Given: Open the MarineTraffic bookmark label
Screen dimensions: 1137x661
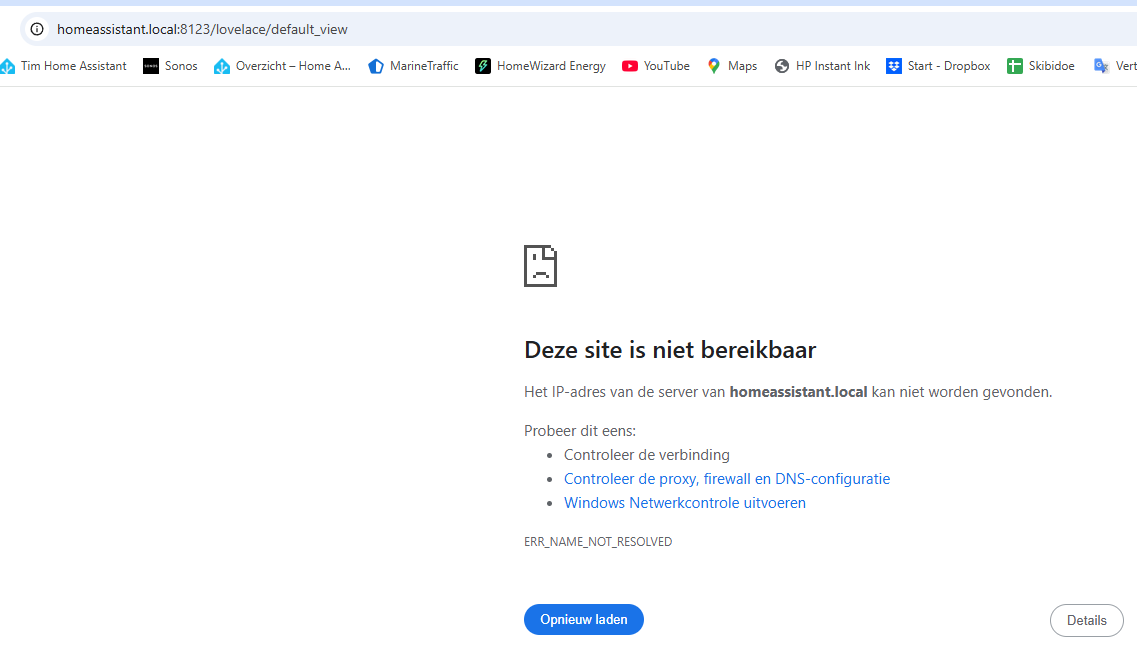Looking at the screenshot, I should pyautogui.click(x=424, y=66).
